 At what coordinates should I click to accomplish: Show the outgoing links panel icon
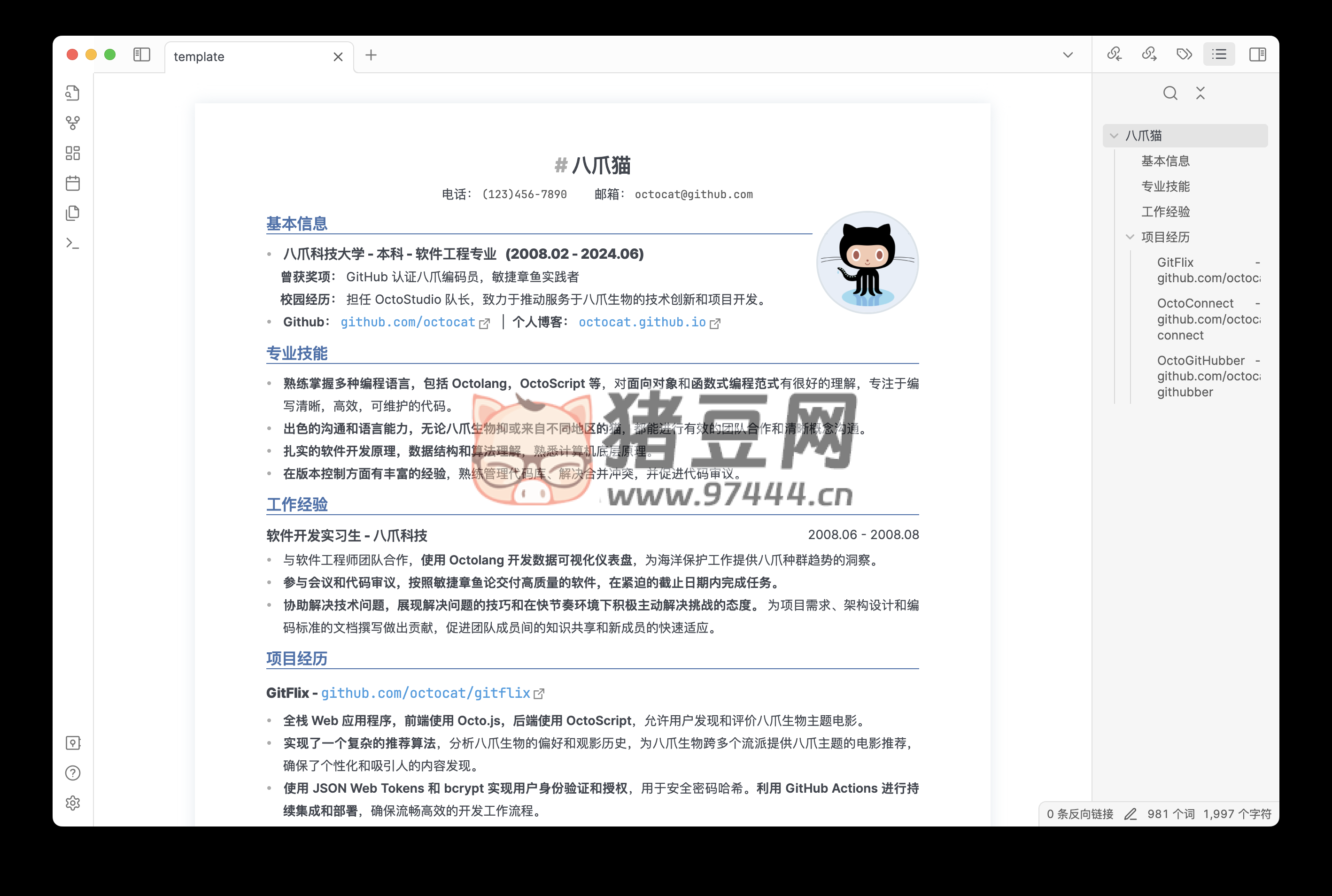pos(1149,54)
